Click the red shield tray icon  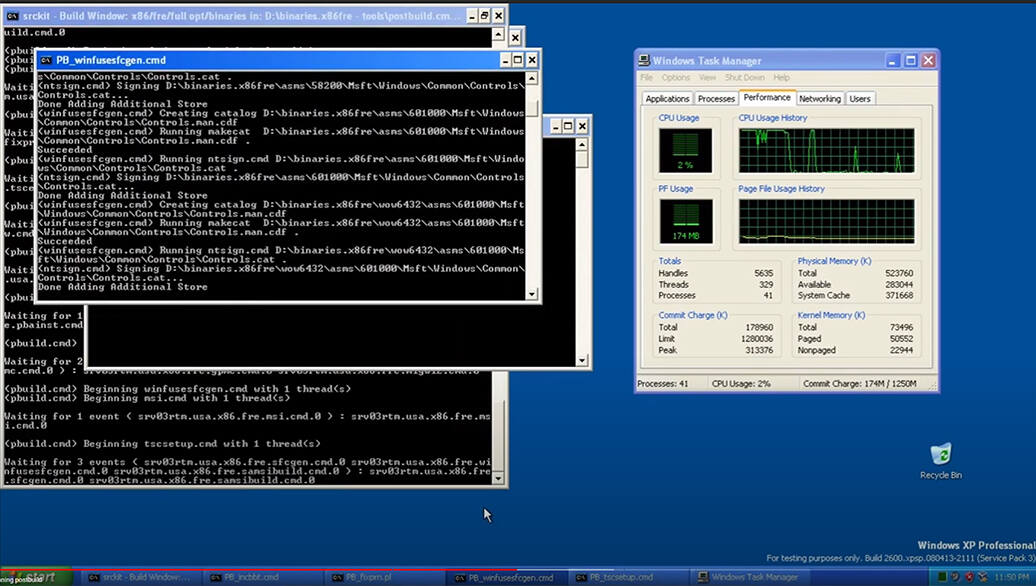[x=969, y=577]
